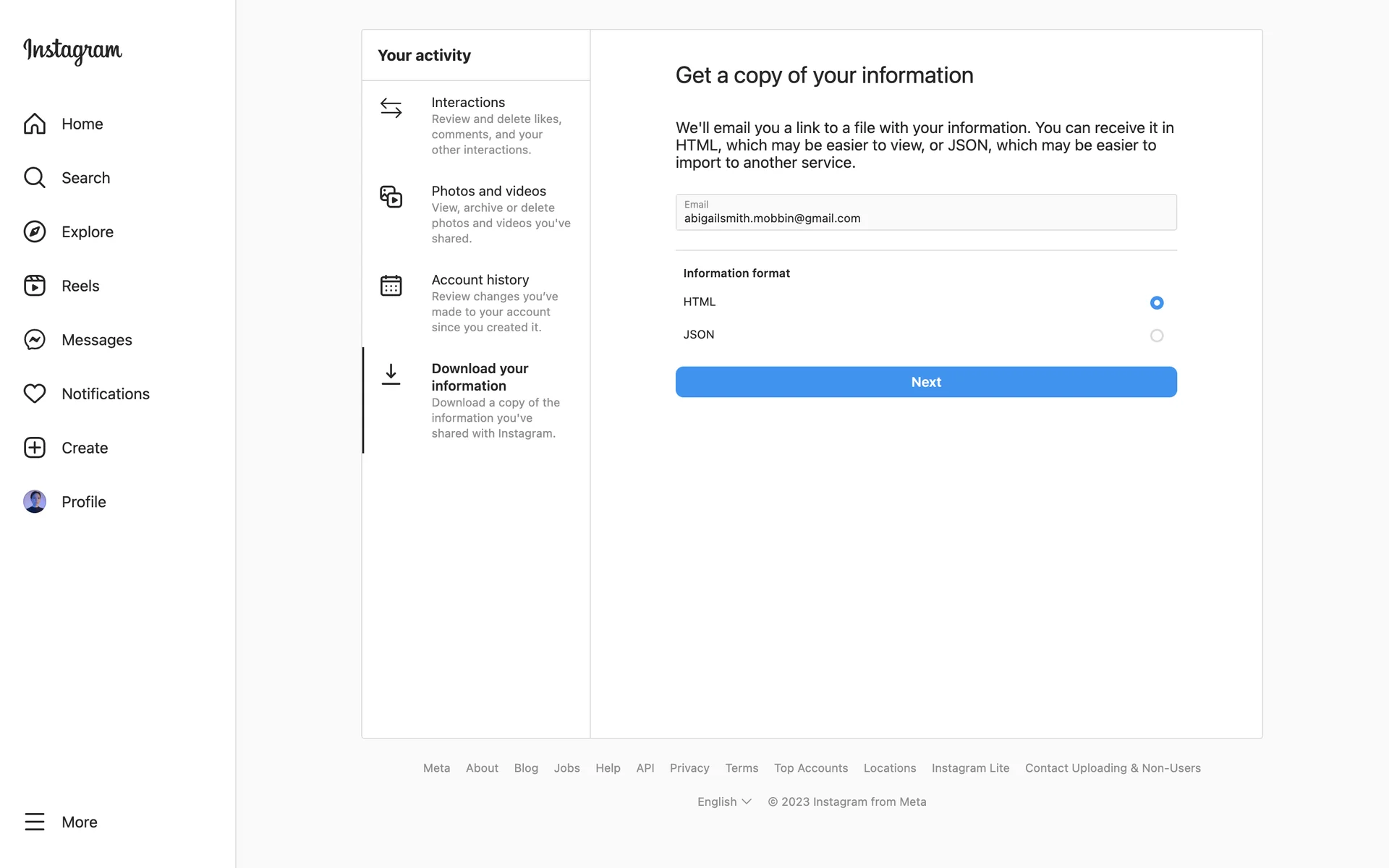This screenshot has width=1389, height=868.
Task: Open Search via magnifying glass icon
Action: (35, 178)
